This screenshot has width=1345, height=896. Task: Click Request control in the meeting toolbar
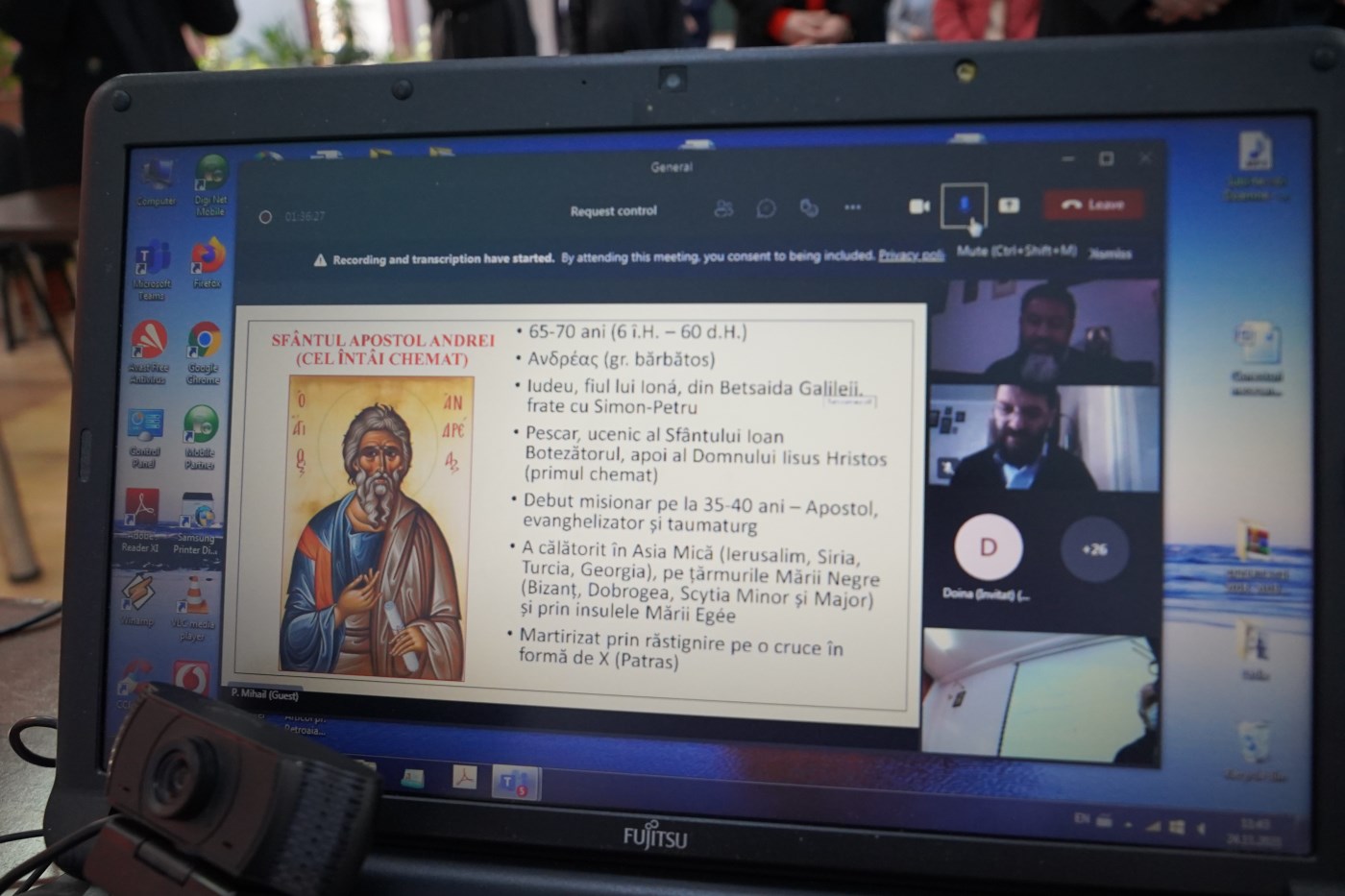614,211
